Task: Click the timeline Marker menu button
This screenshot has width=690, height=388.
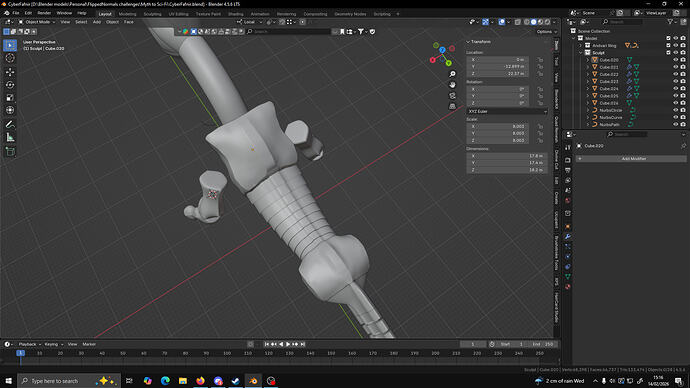Action: pos(89,344)
